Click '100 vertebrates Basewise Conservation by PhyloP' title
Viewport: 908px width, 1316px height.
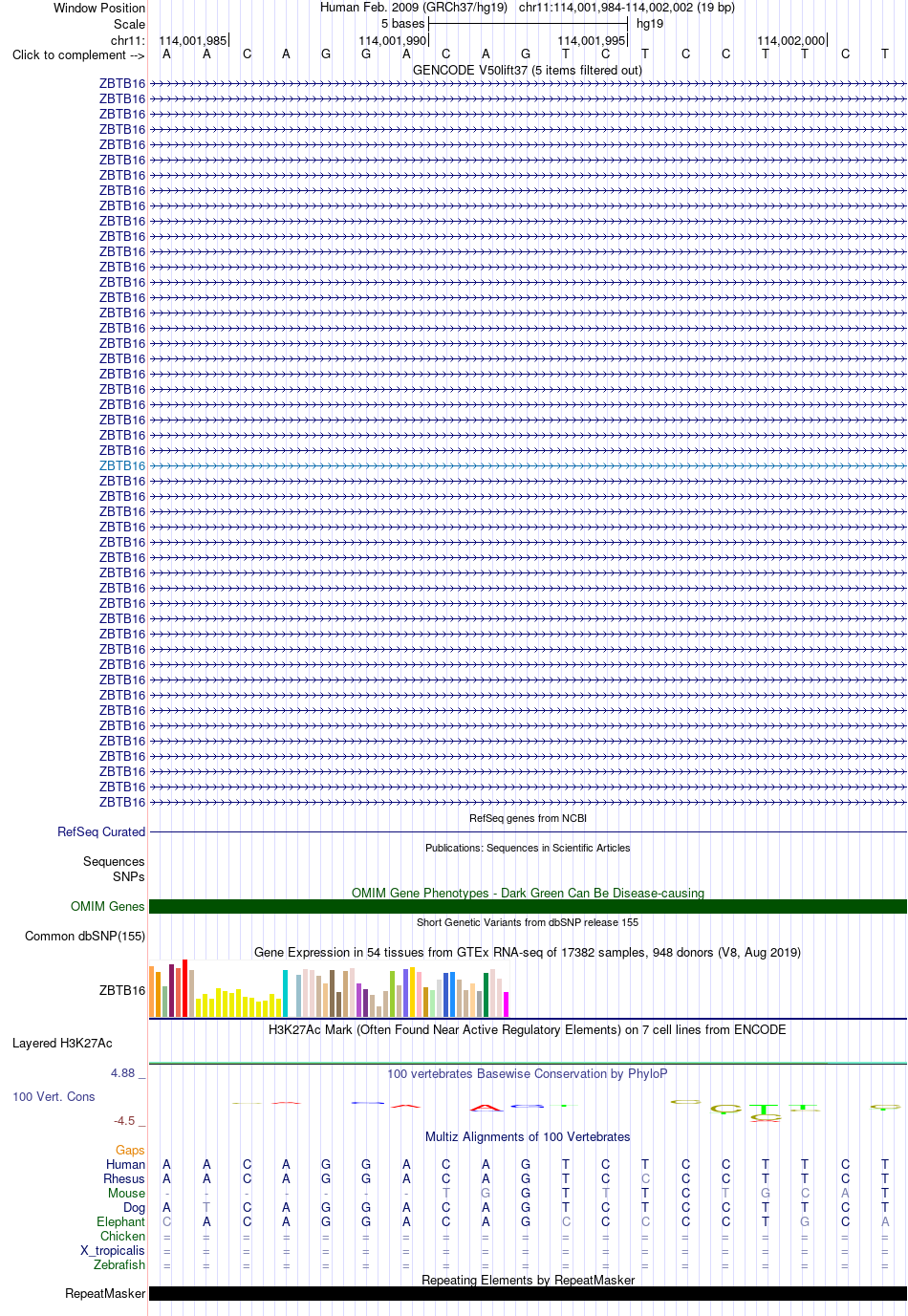click(528, 1073)
